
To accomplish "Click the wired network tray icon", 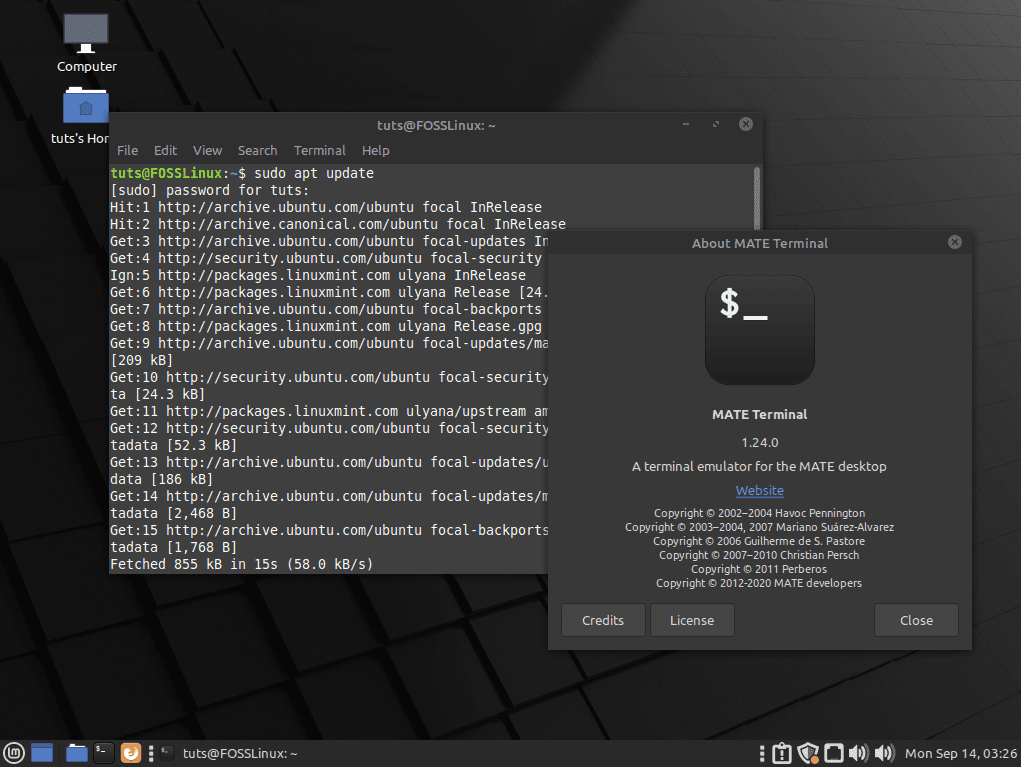I will click(834, 753).
